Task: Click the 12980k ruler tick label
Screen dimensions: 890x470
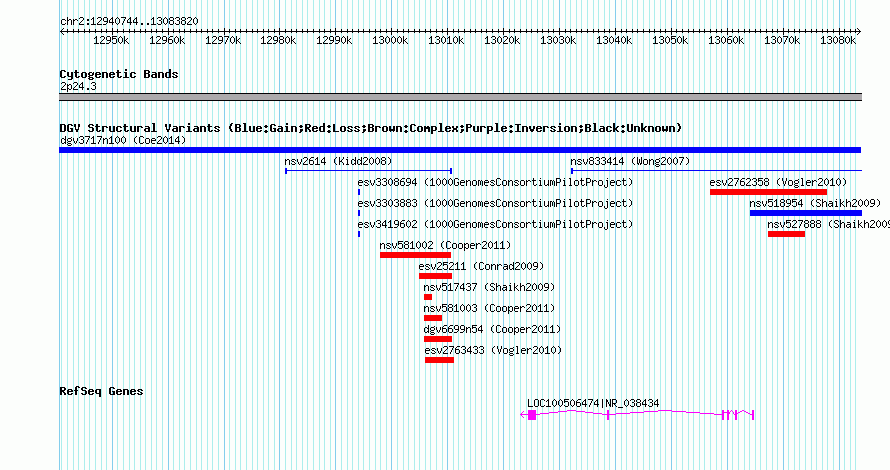Action: pos(278,40)
